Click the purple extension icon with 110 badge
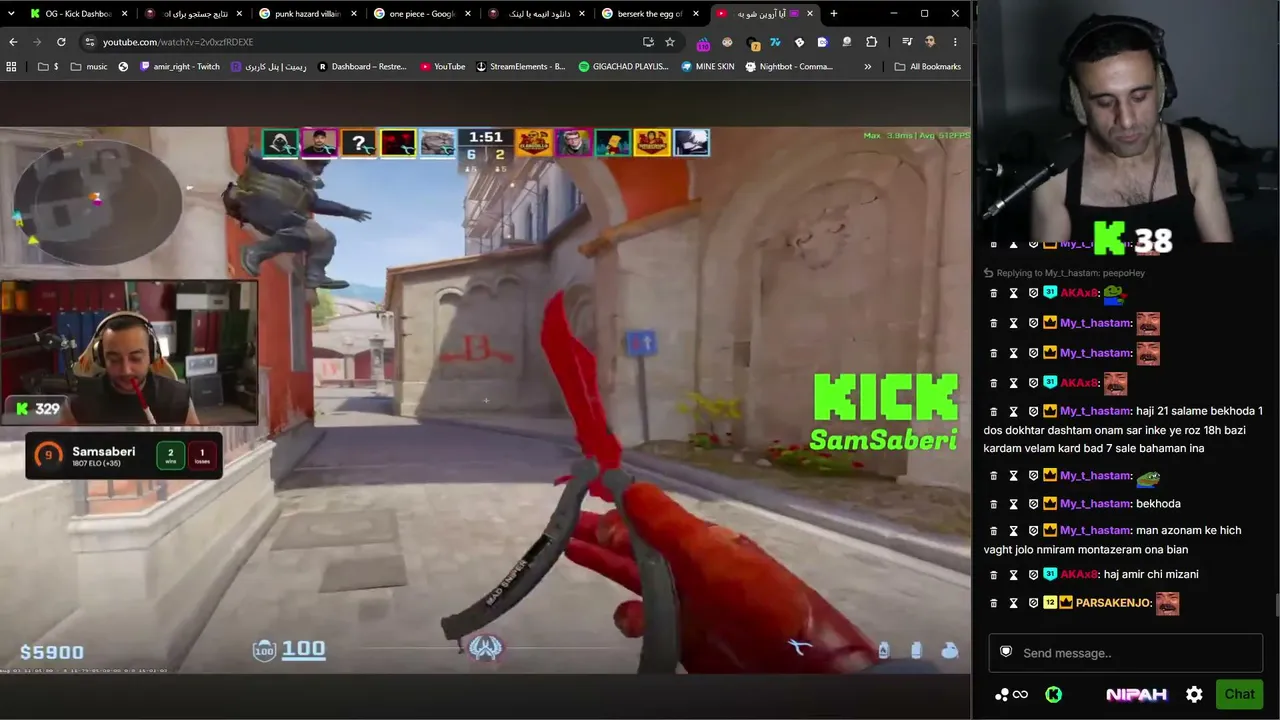The image size is (1280, 720). pos(703,43)
